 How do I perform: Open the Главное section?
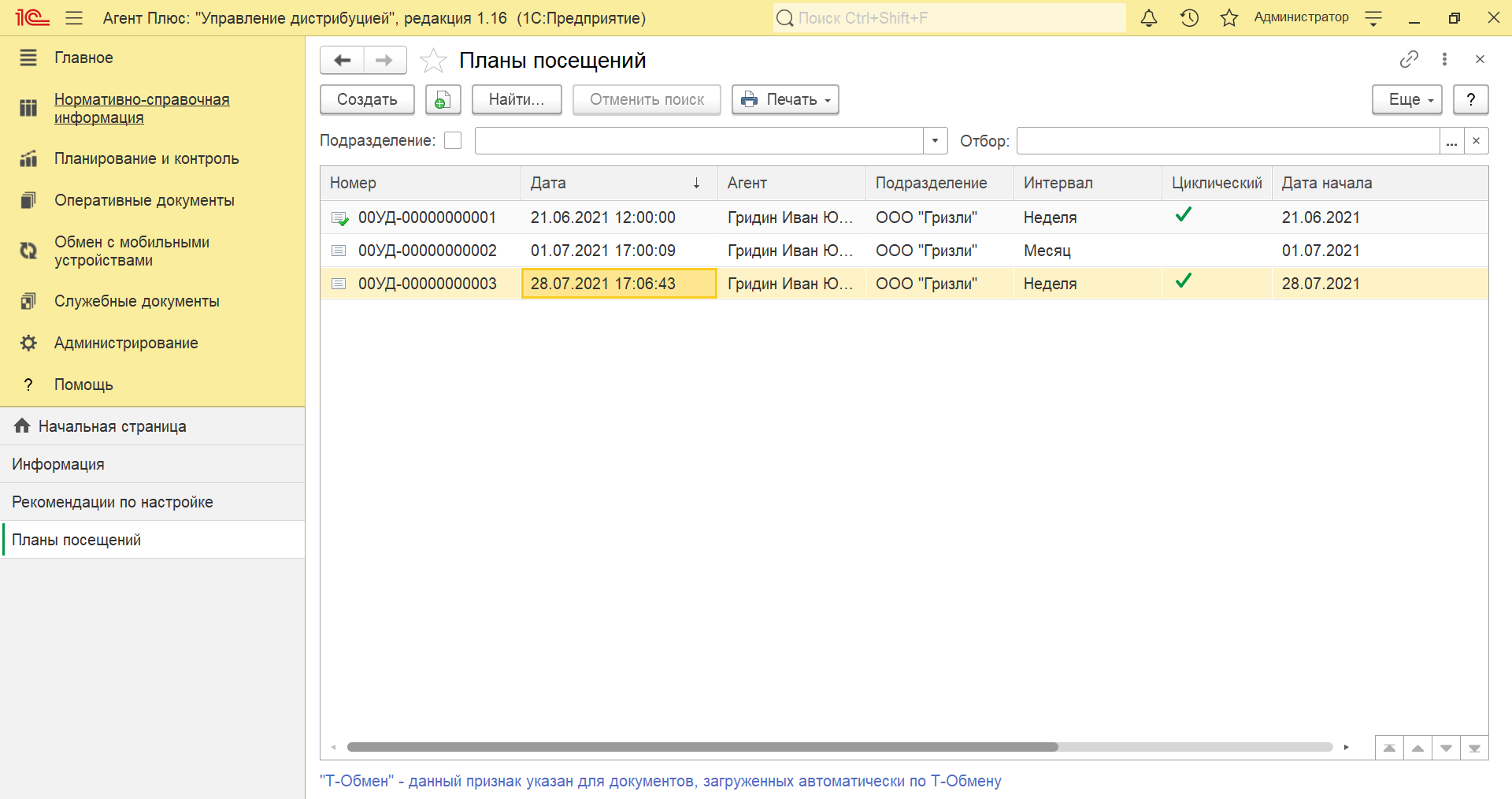point(83,58)
